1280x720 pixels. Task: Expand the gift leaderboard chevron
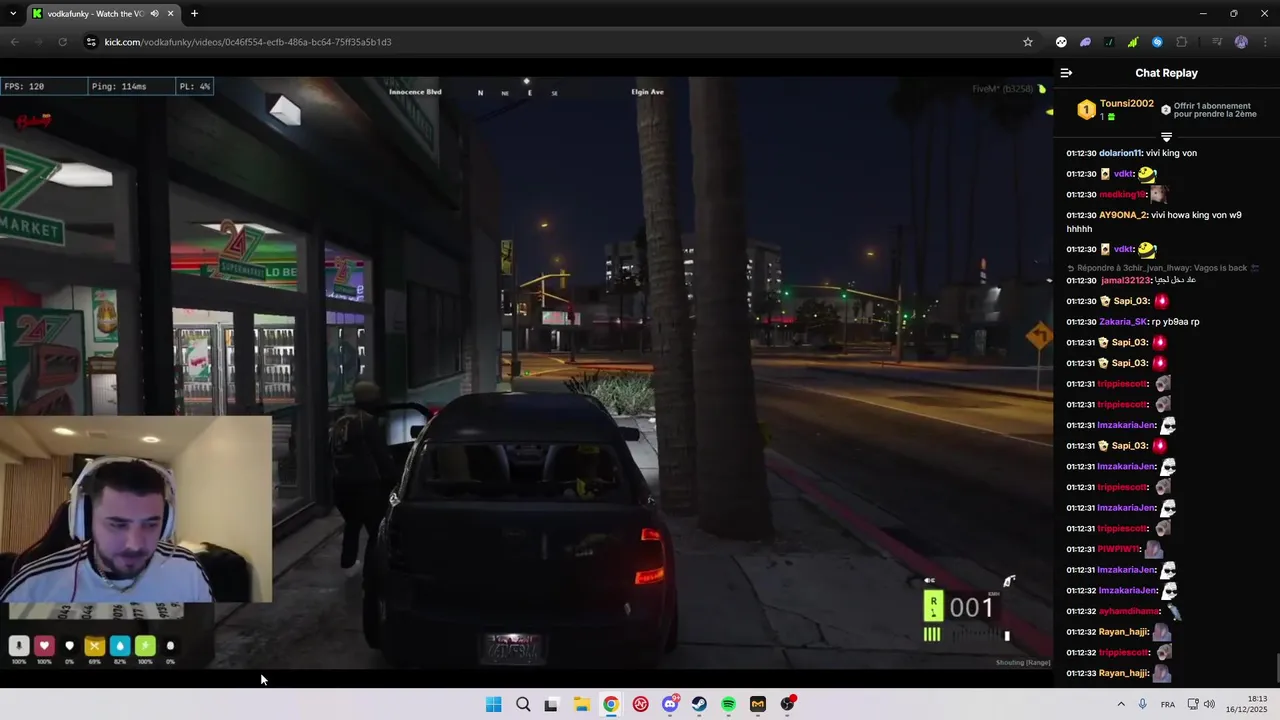coord(1166,137)
